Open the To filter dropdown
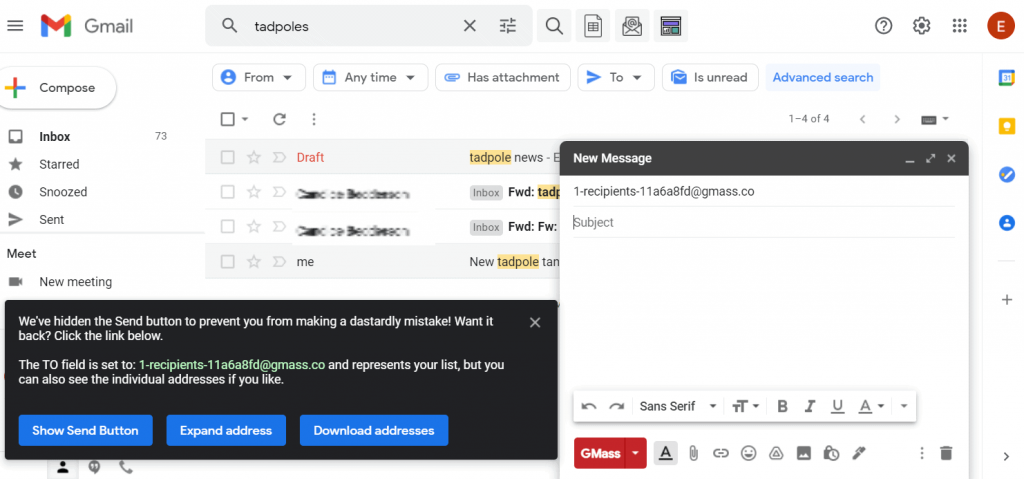1024x479 pixels. tap(616, 77)
